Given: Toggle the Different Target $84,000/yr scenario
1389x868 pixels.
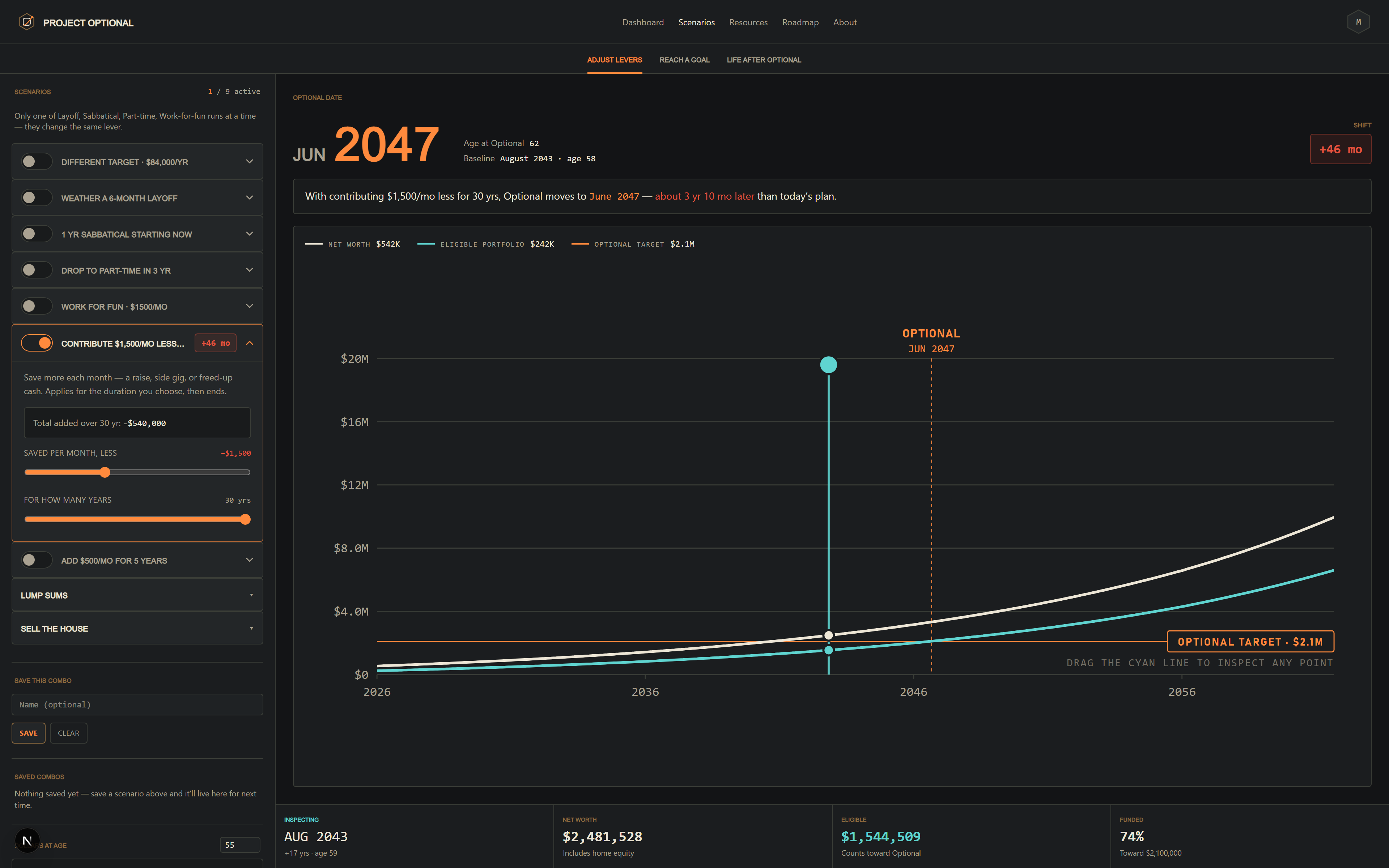Looking at the screenshot, I should click(x=37, y=162).
